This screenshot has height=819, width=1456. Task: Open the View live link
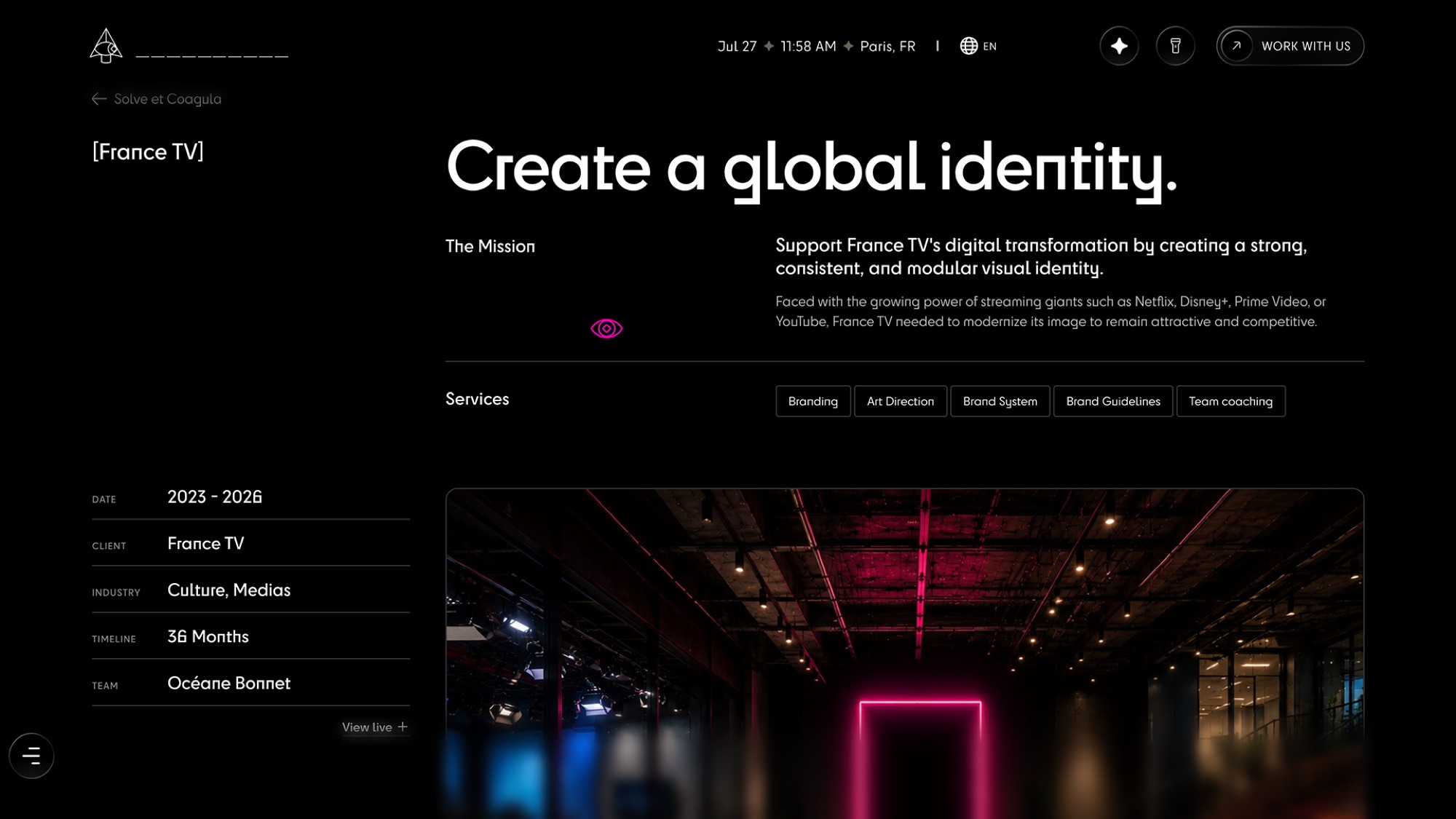pyautogui.click(x=375, y=727)
